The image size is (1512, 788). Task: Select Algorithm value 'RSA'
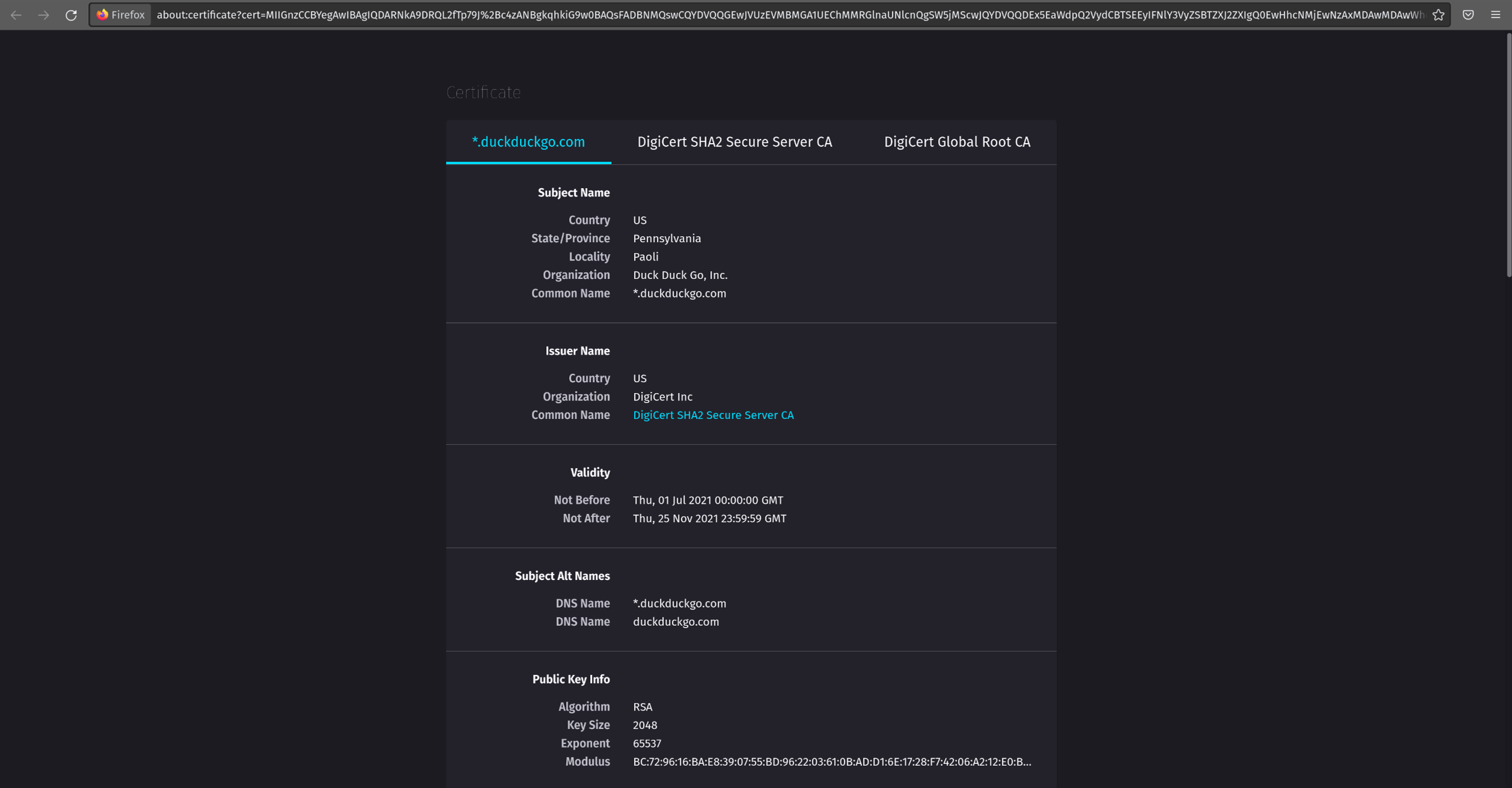tap(642, 707)
